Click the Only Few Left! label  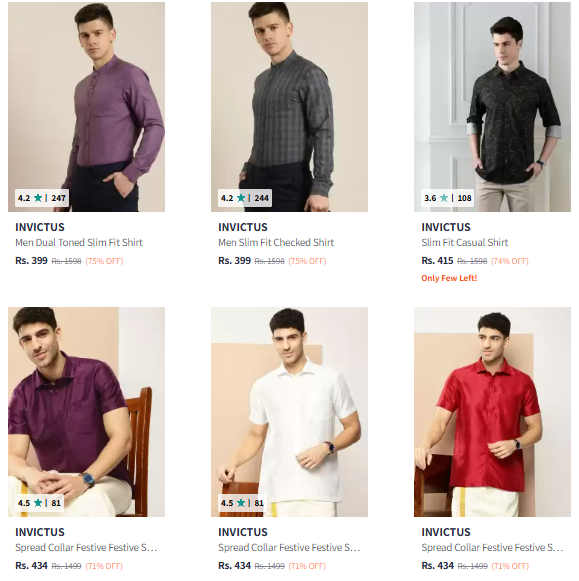coord(449,278)
